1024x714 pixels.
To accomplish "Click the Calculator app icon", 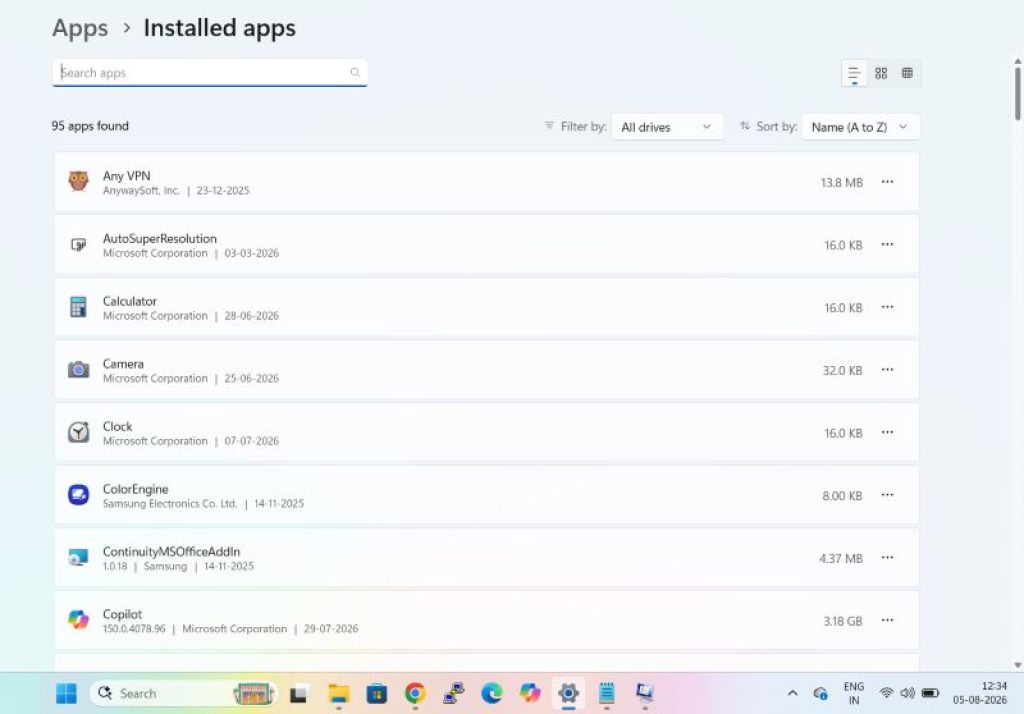I will coord(78,307).
